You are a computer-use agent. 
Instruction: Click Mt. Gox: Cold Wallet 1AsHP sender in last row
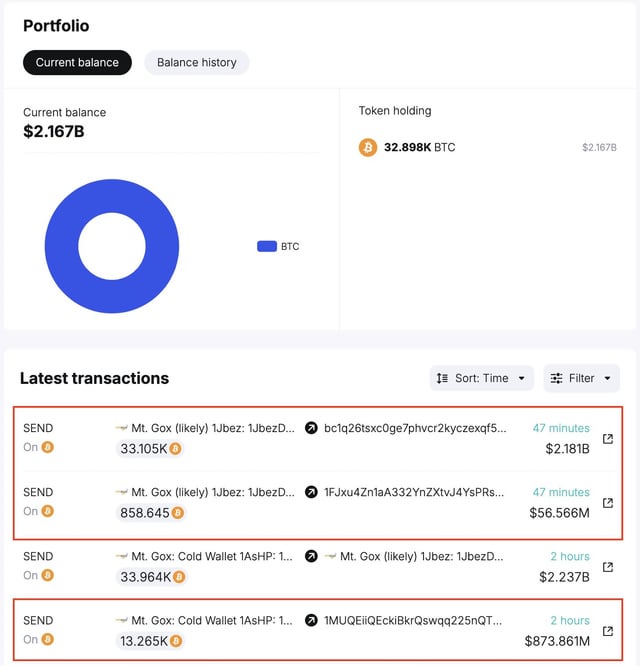point(212,620)
